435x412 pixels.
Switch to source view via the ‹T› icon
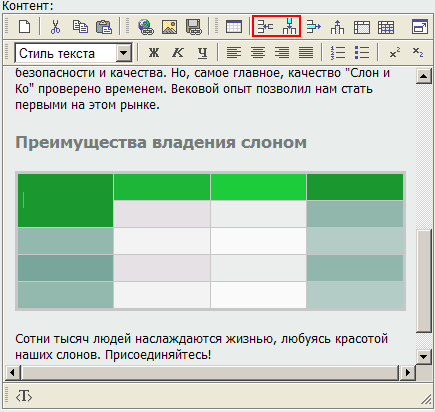coord(24,397)
